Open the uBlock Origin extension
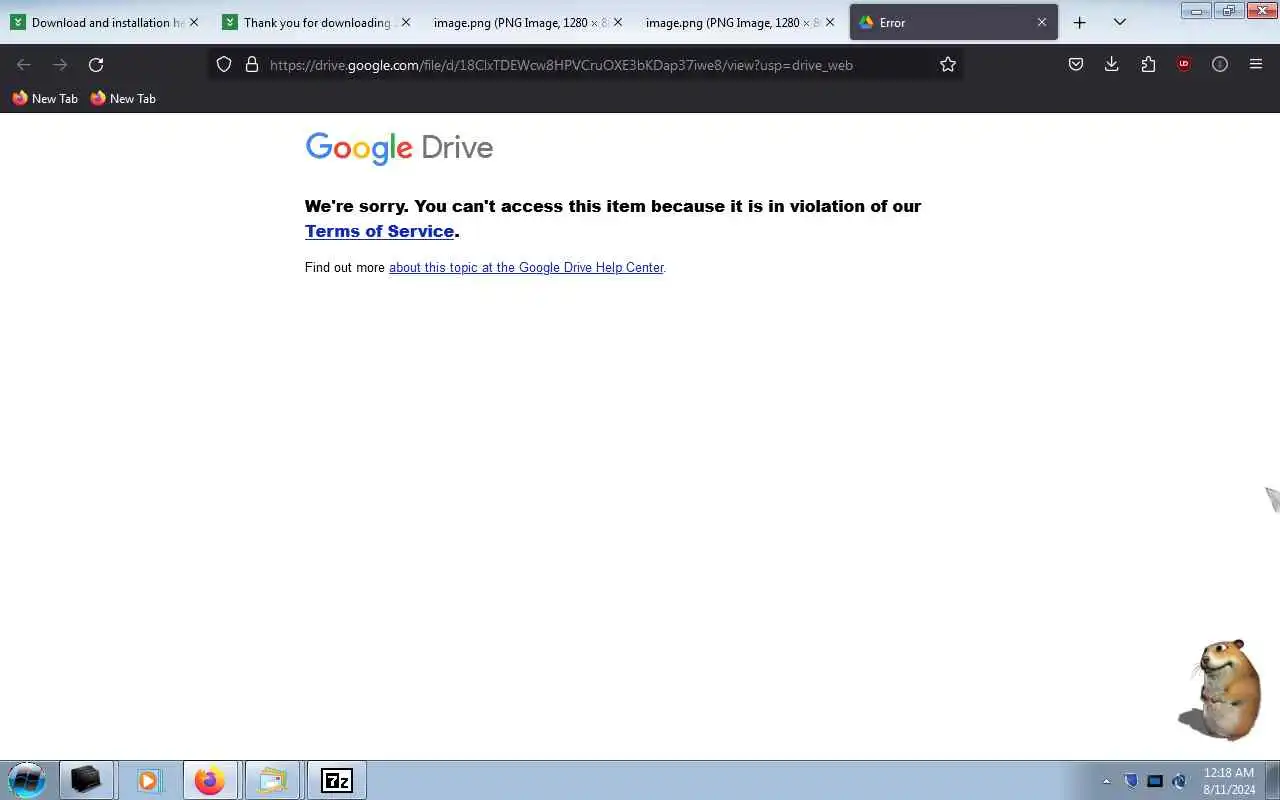 1184,64
